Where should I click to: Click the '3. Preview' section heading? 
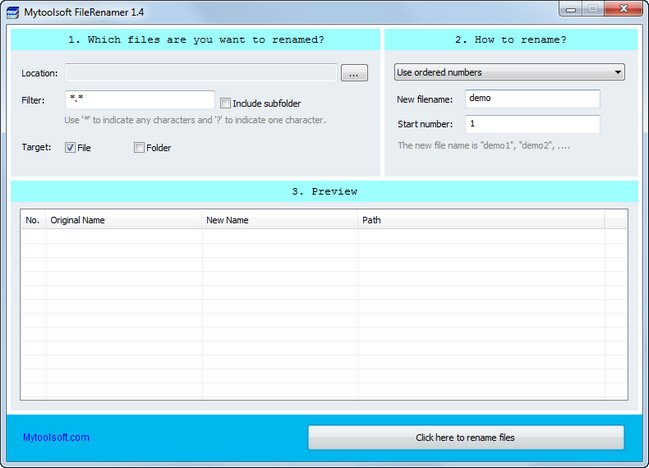324,192
